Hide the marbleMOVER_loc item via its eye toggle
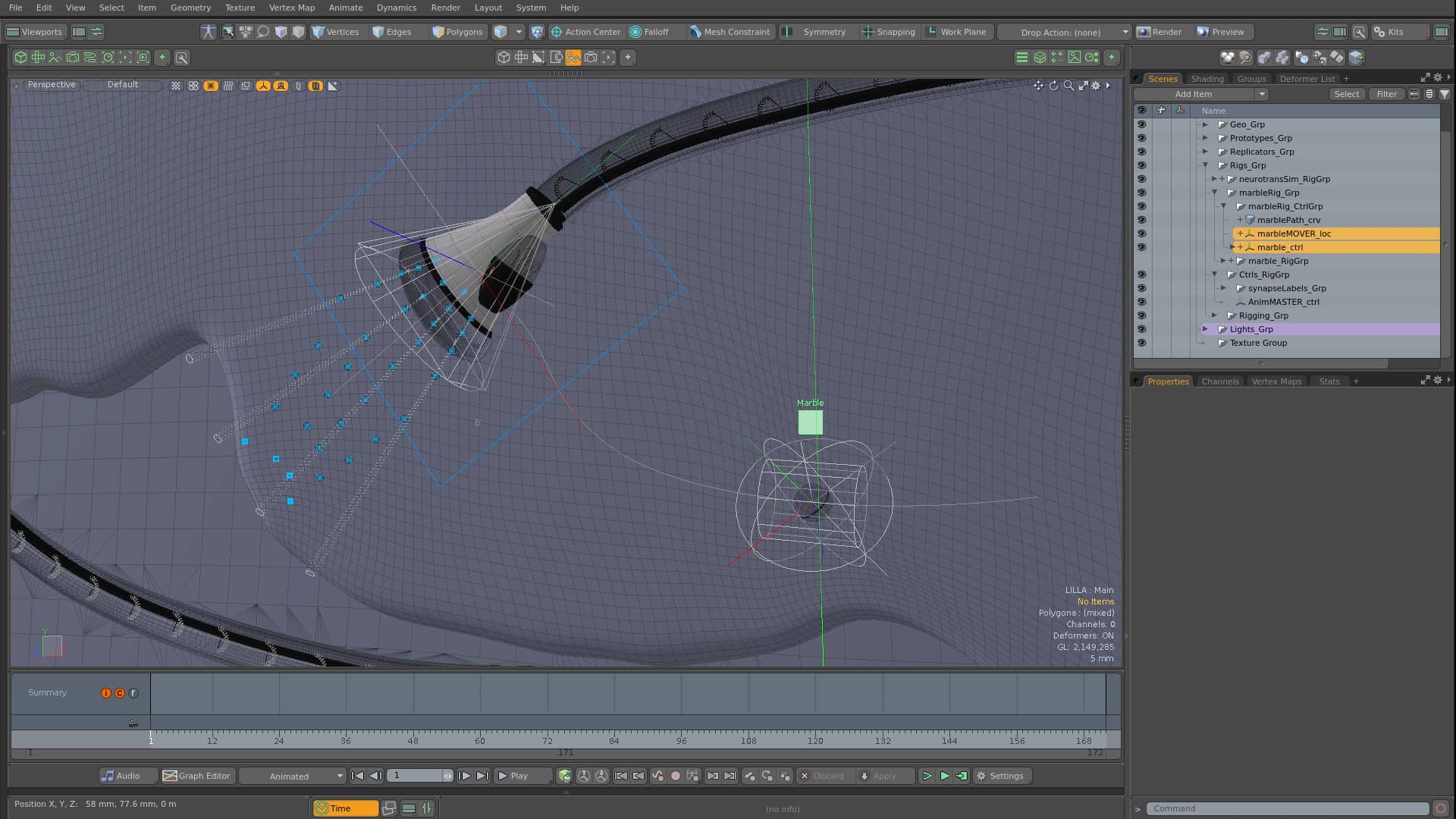This screenshot has height=819, width=1456. [1142, 234]
